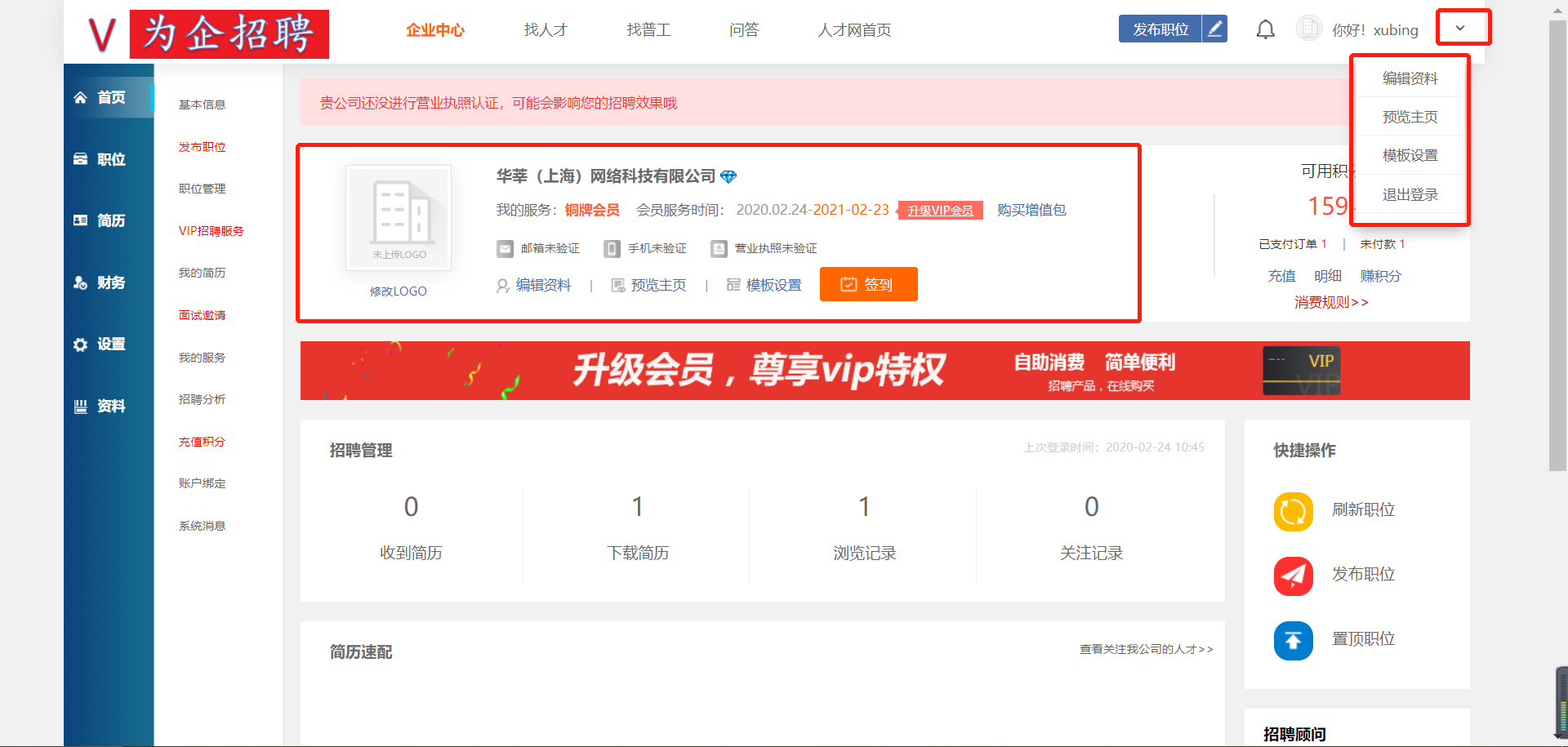
Task: Open 账户绑定 in the sidebar
Action: pos(203,483)
